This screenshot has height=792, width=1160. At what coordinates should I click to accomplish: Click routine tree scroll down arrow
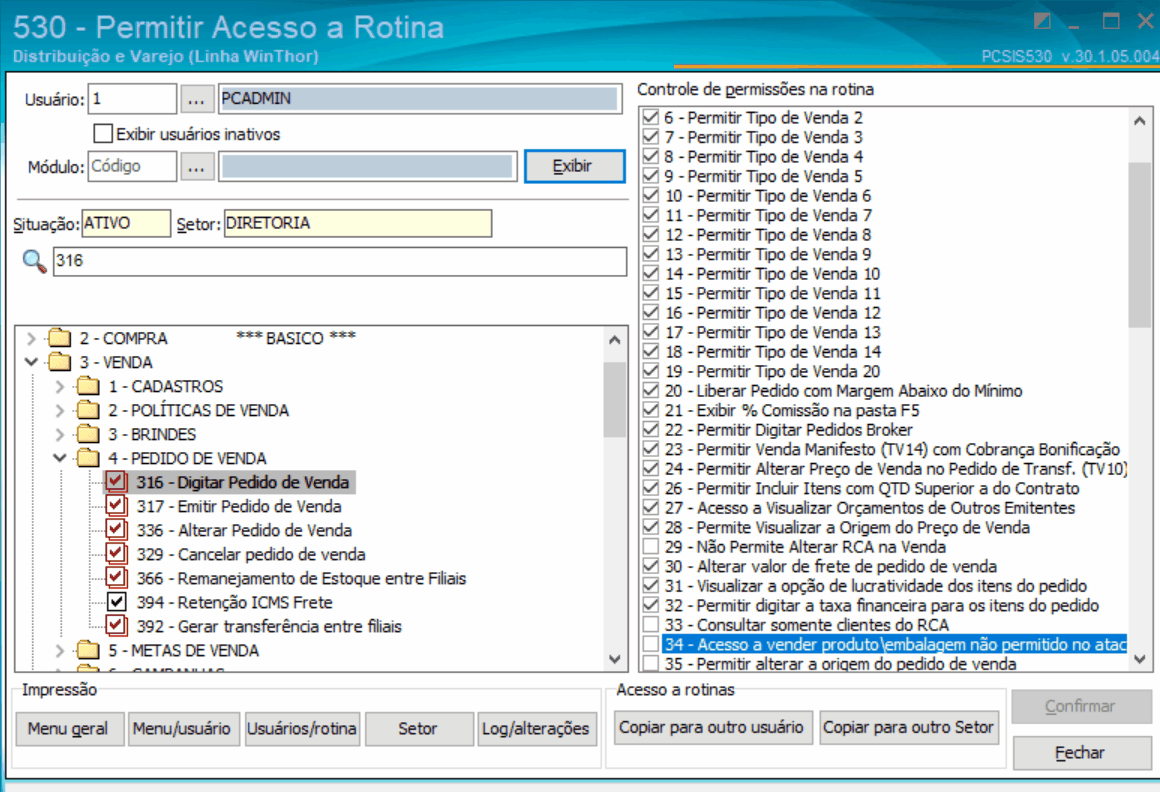pyautogui.click(x=615, y=658)
